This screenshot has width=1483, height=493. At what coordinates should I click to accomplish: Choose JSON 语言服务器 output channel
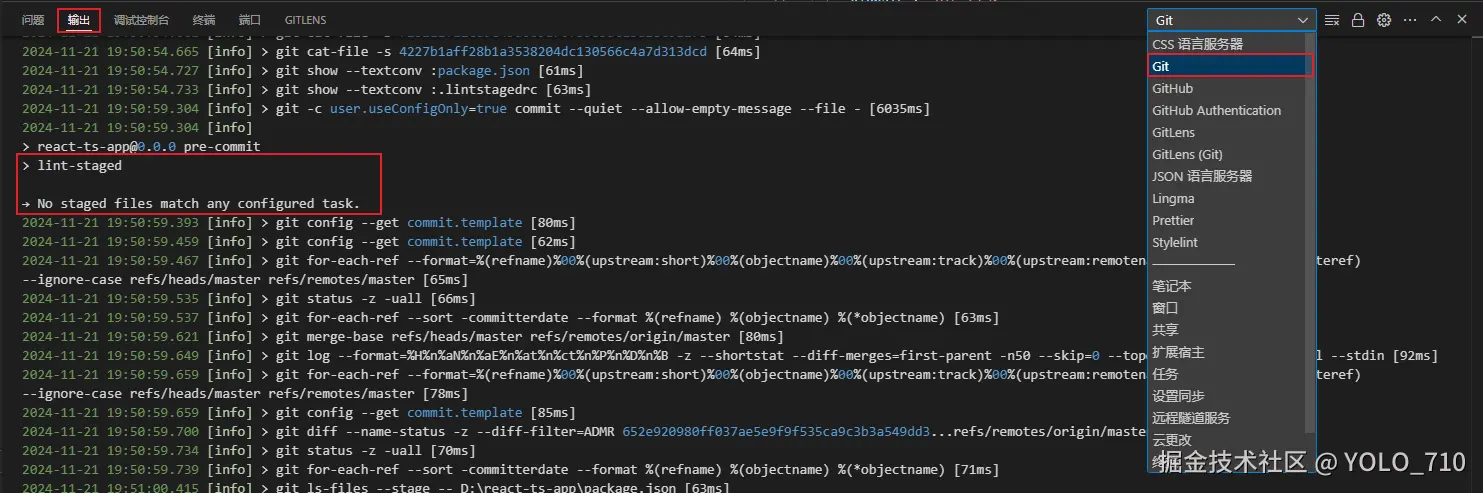[x=1232, y=176]
